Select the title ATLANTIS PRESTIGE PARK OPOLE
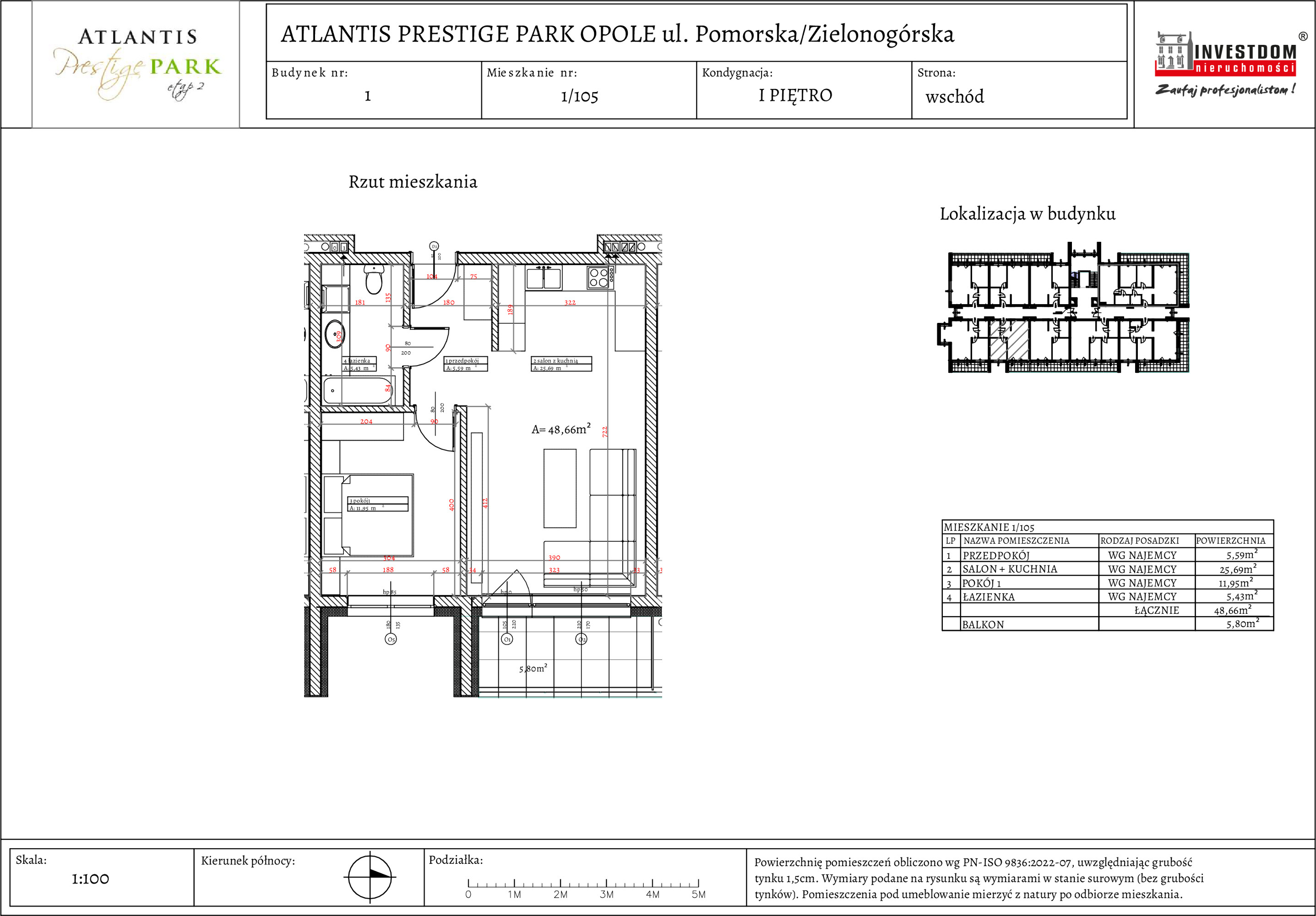 tap(468, 34)
